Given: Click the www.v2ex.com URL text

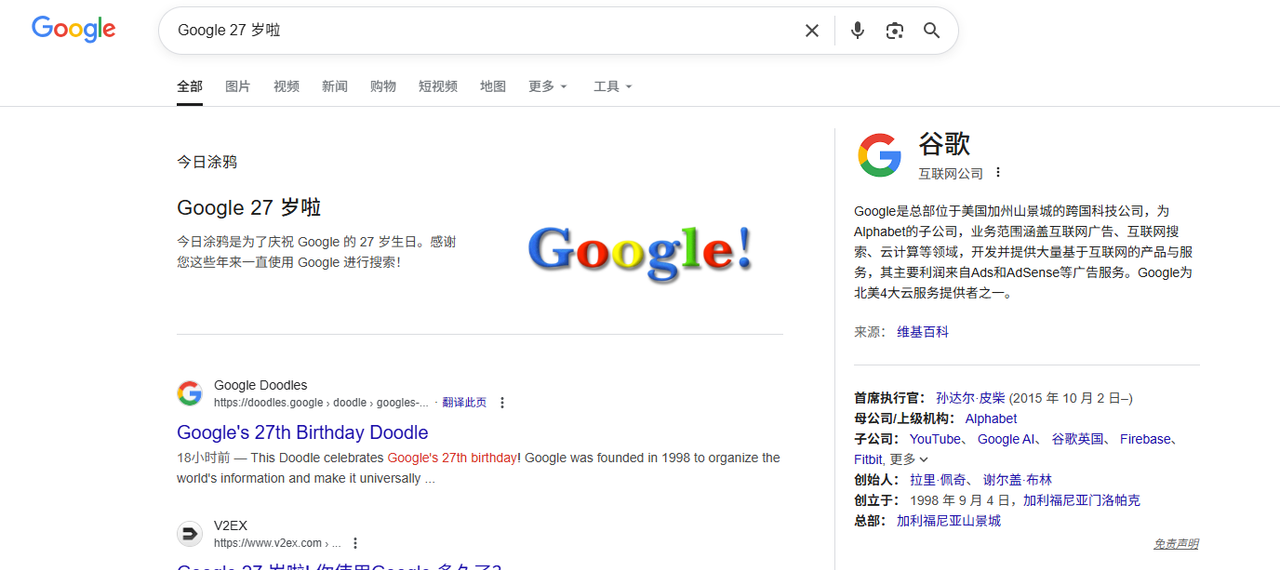Looking at the screenshot, I should point(278,543).
